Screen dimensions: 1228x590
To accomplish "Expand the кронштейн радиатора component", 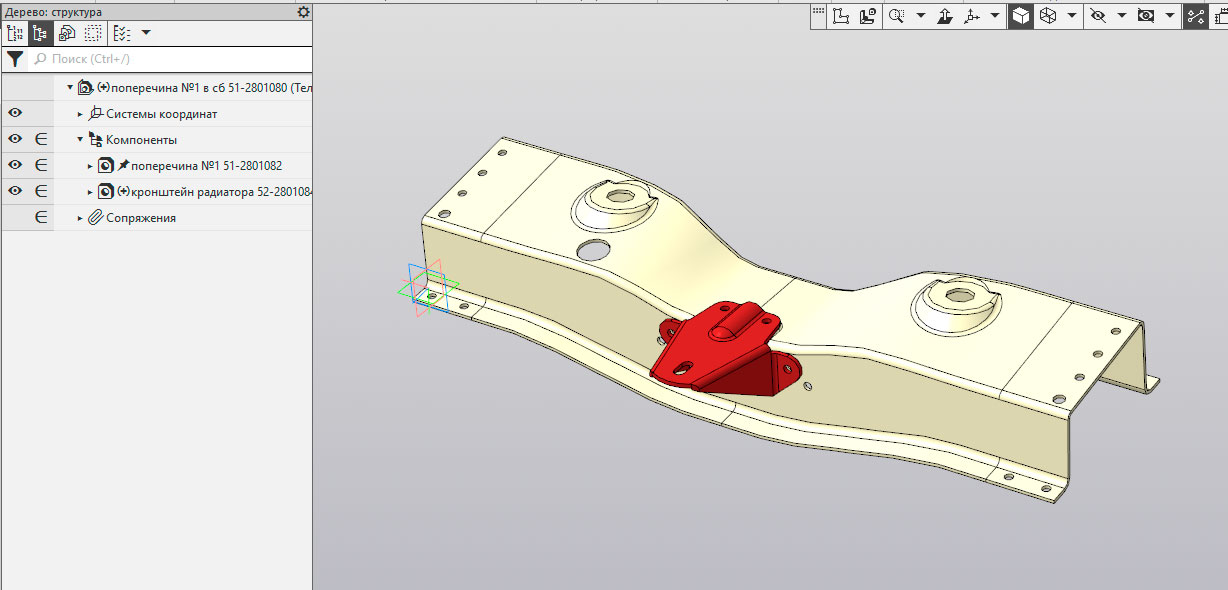I will 90,192.
